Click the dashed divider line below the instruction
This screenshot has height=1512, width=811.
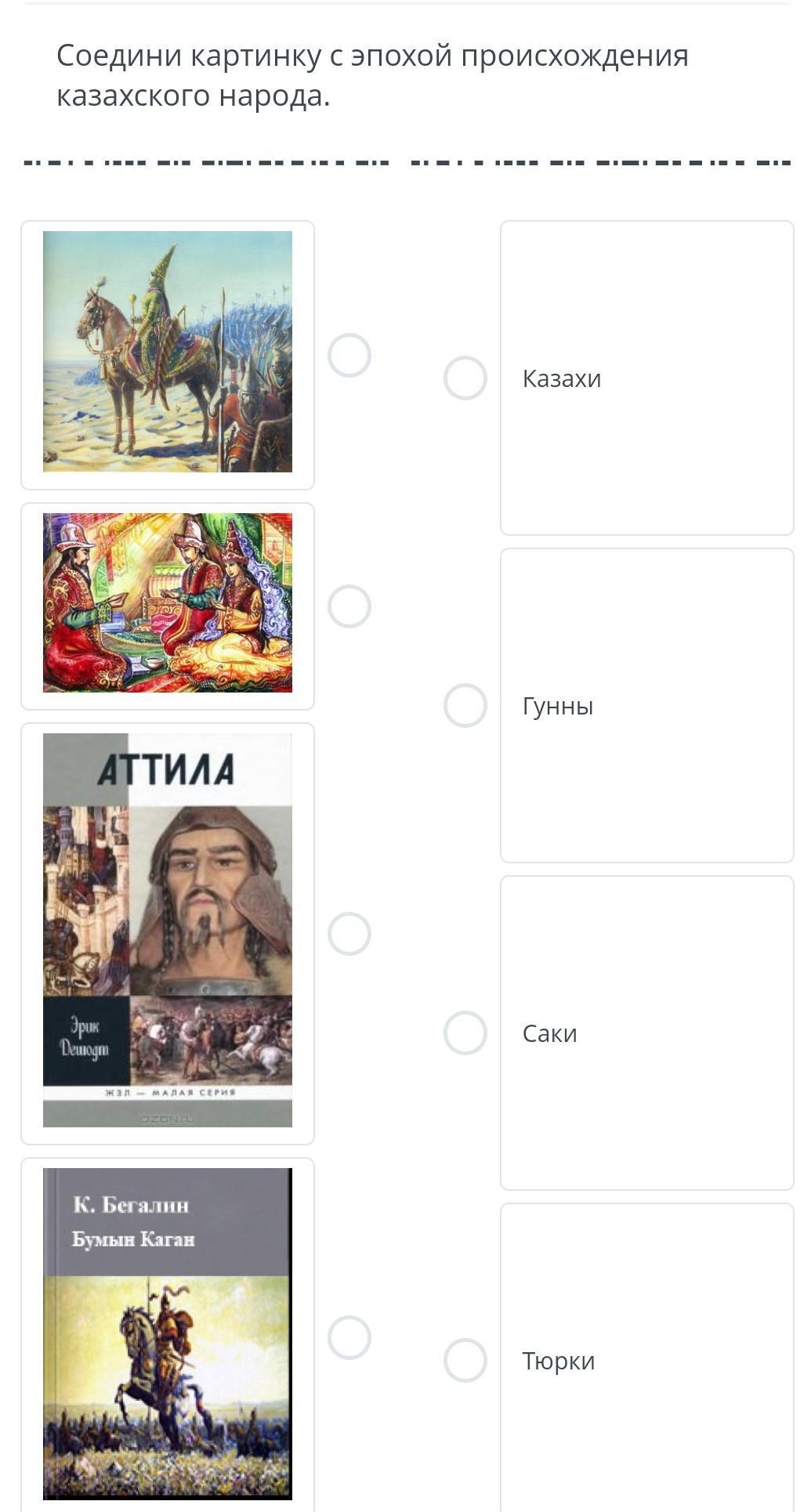pyautogui.click(x=407, y=163)
